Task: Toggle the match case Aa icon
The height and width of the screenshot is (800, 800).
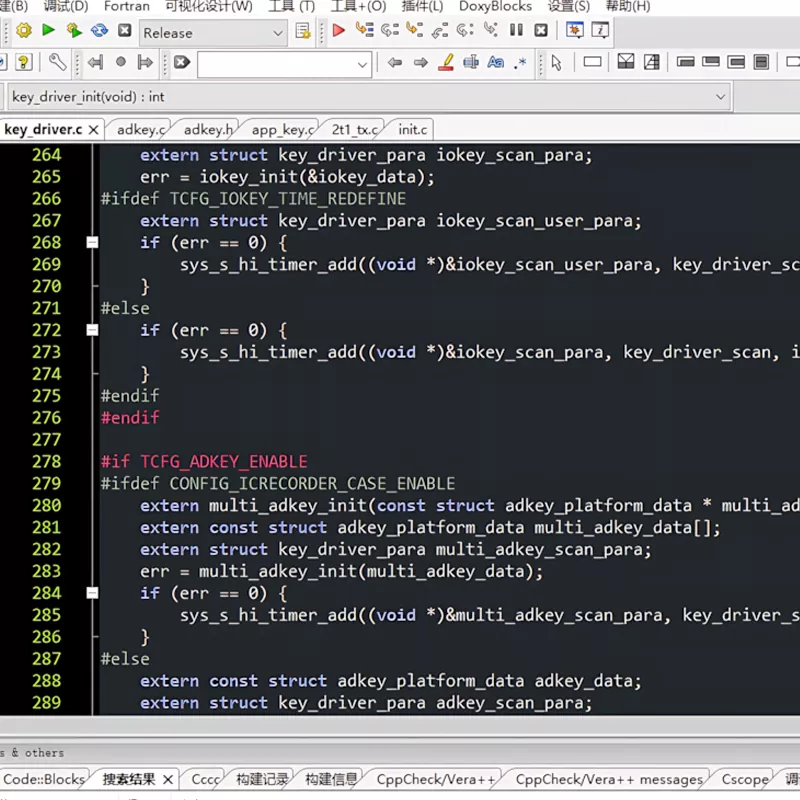Action: 495,62
